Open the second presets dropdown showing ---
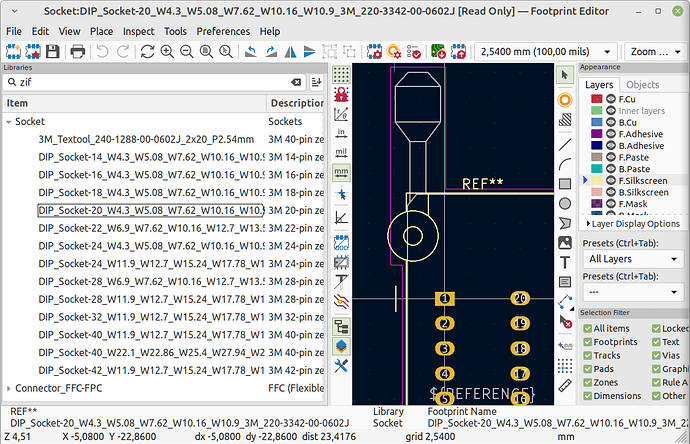The width and height of the screenshot is (690, 444). coord(632,292)
